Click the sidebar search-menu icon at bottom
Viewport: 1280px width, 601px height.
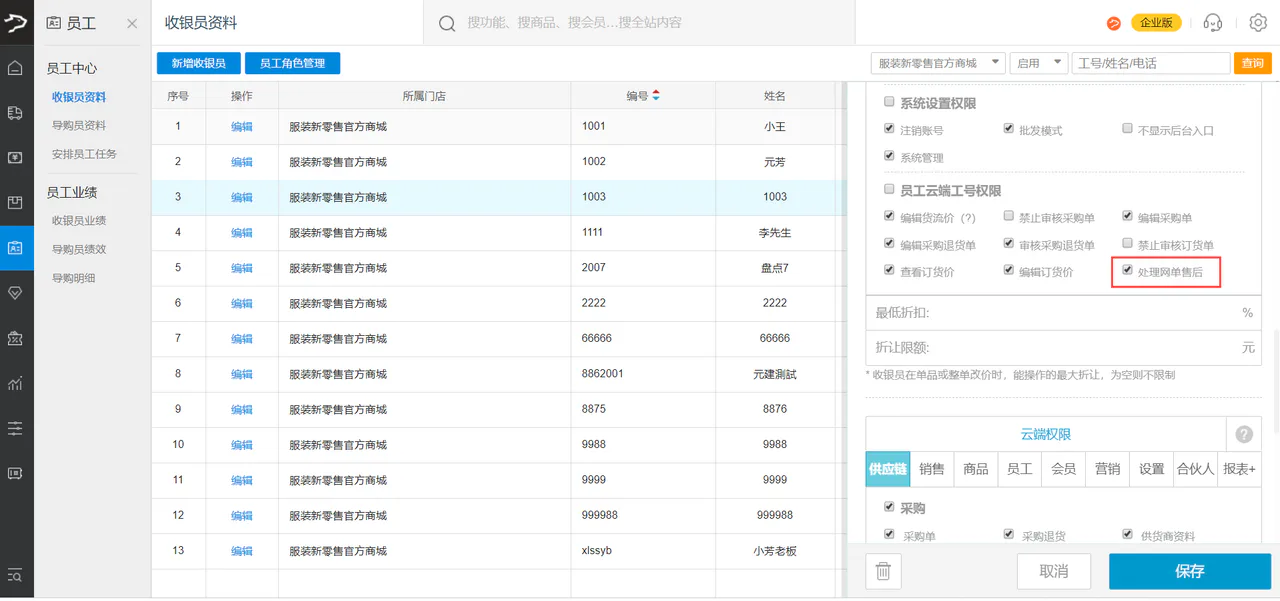coord(16,575)
